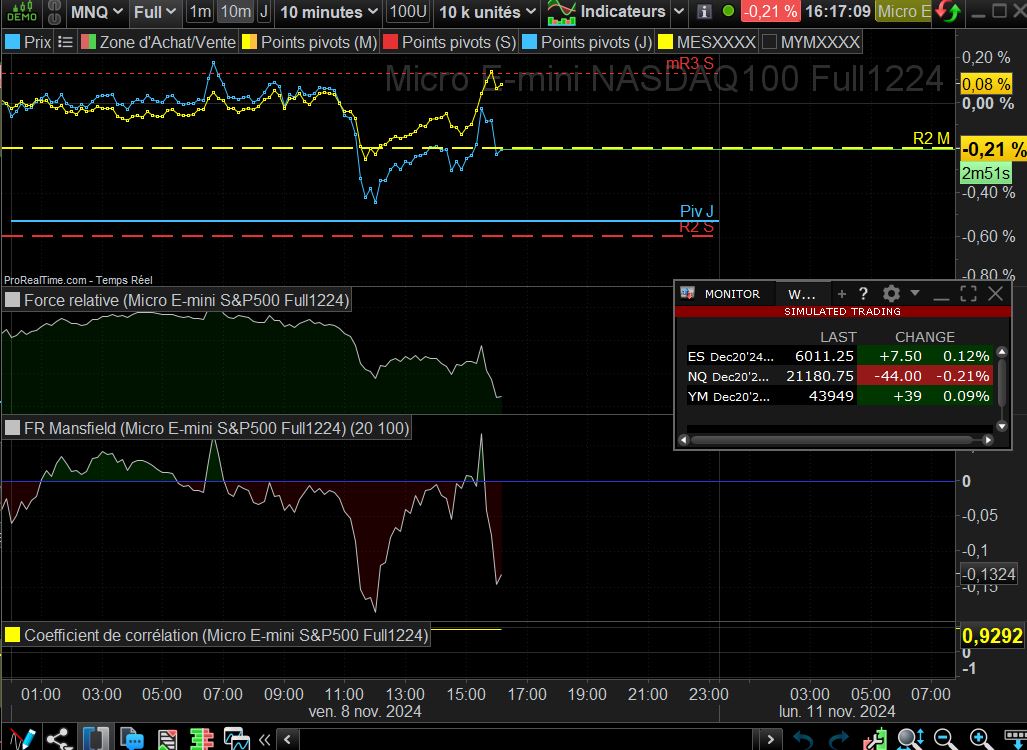Click the Force relative indicator label

pyautogui.click(x=186, y=301)
